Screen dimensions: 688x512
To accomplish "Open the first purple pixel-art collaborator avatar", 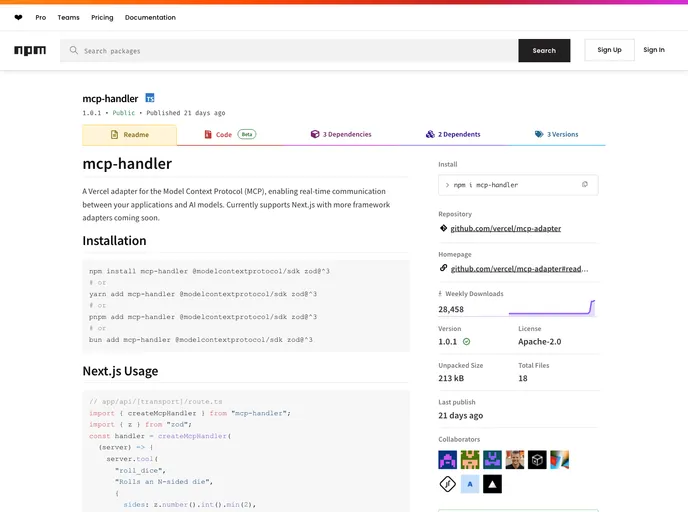I will (448, 460).
